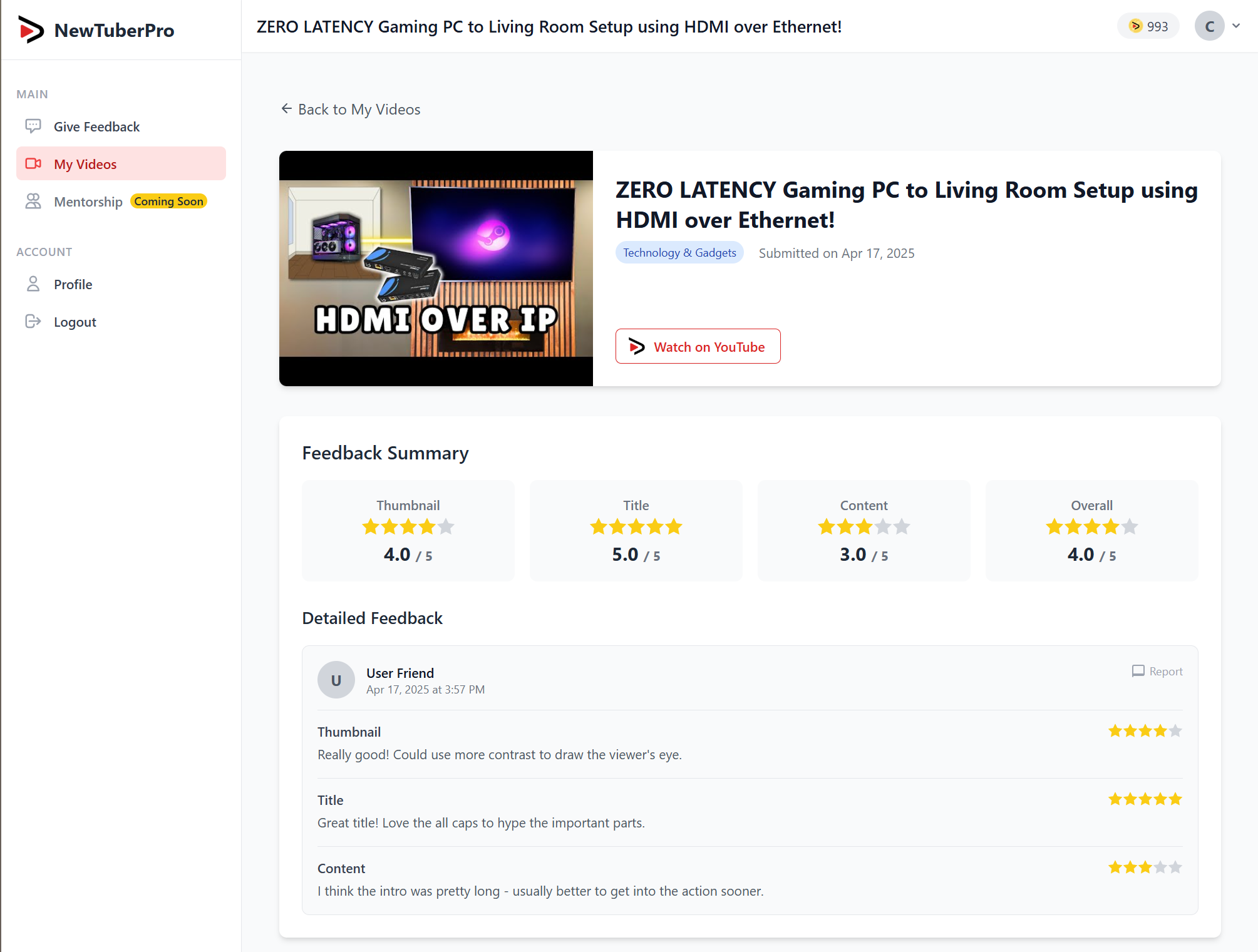
Task: Click the User Friend avatar
Action: pos(336,680)
